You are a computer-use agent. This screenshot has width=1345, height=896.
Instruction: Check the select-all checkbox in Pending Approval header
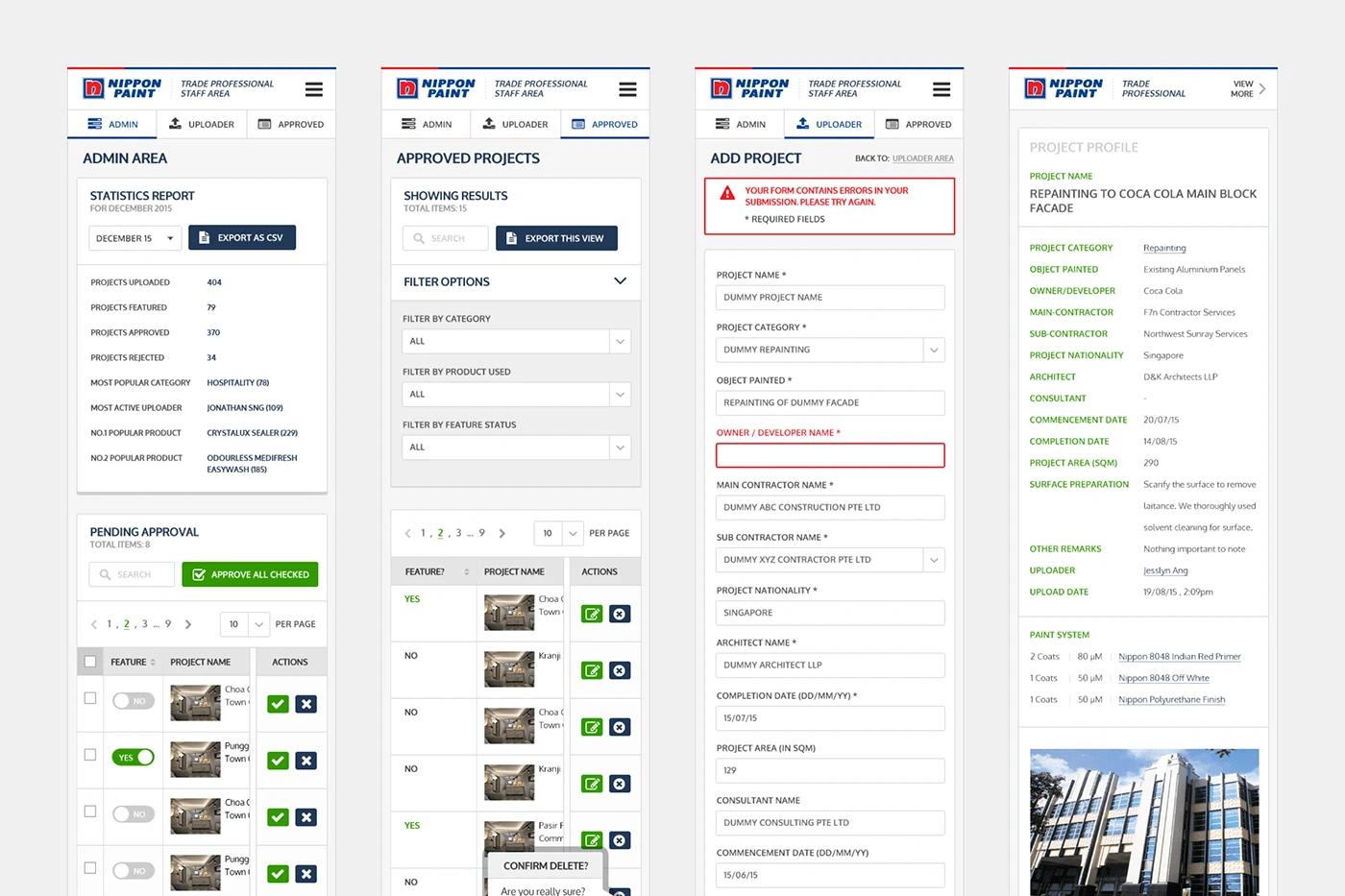pos(90,662)
